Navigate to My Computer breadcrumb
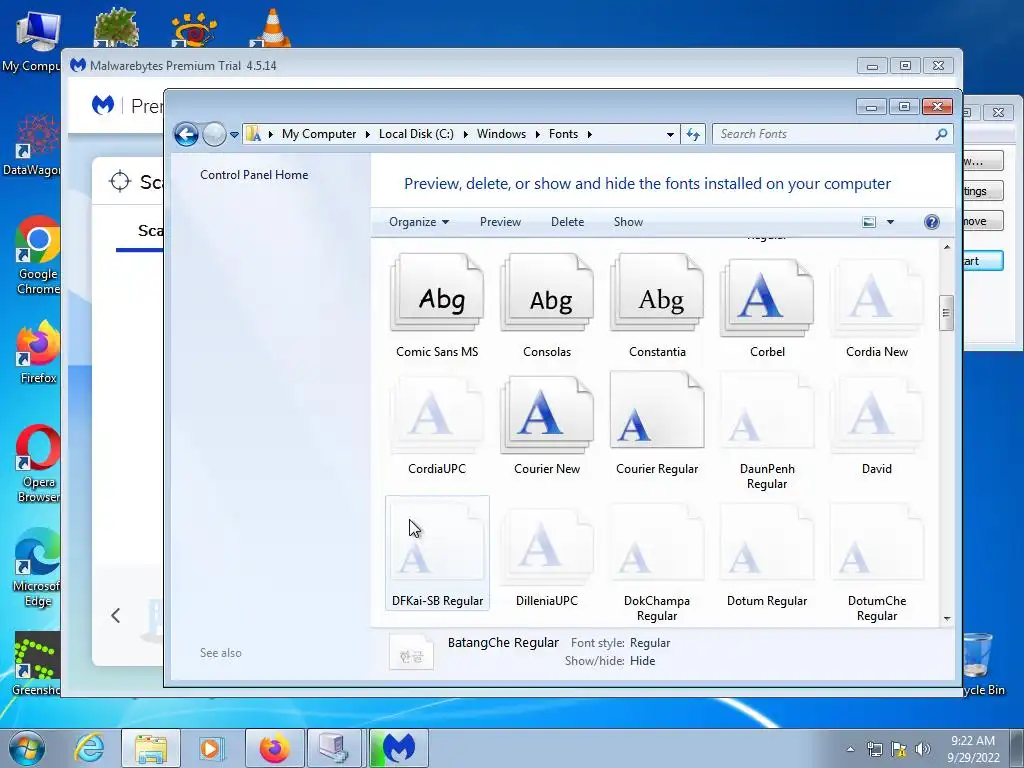This screenshot has height=768, width=1024. (319, 134)
